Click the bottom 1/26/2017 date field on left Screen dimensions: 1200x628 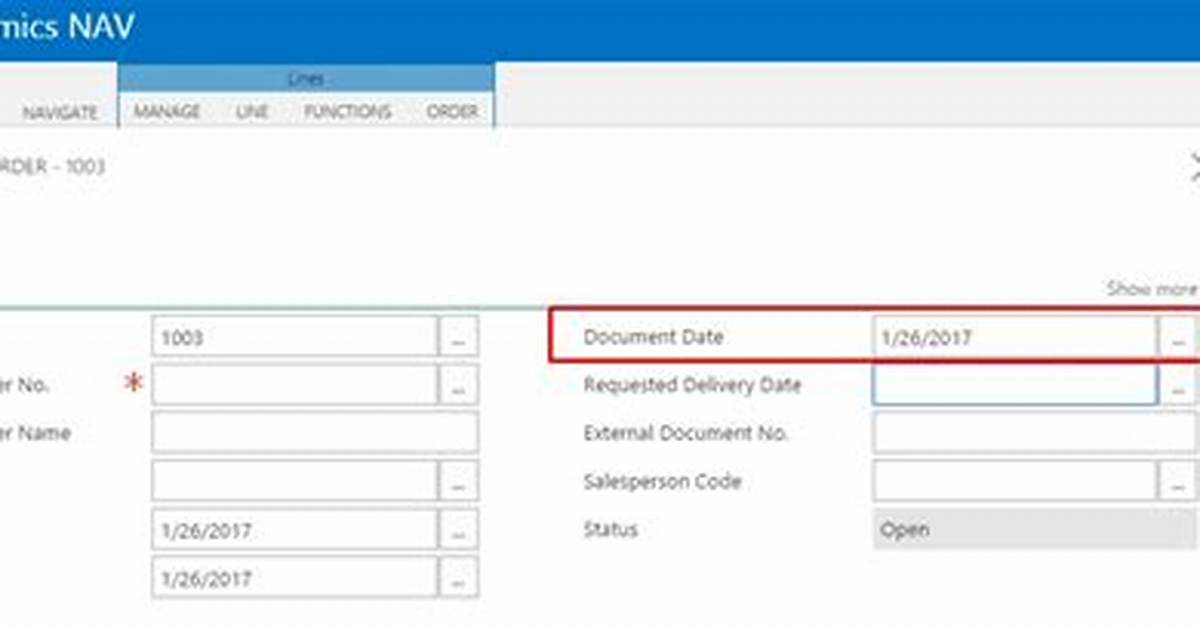(295, 578)
